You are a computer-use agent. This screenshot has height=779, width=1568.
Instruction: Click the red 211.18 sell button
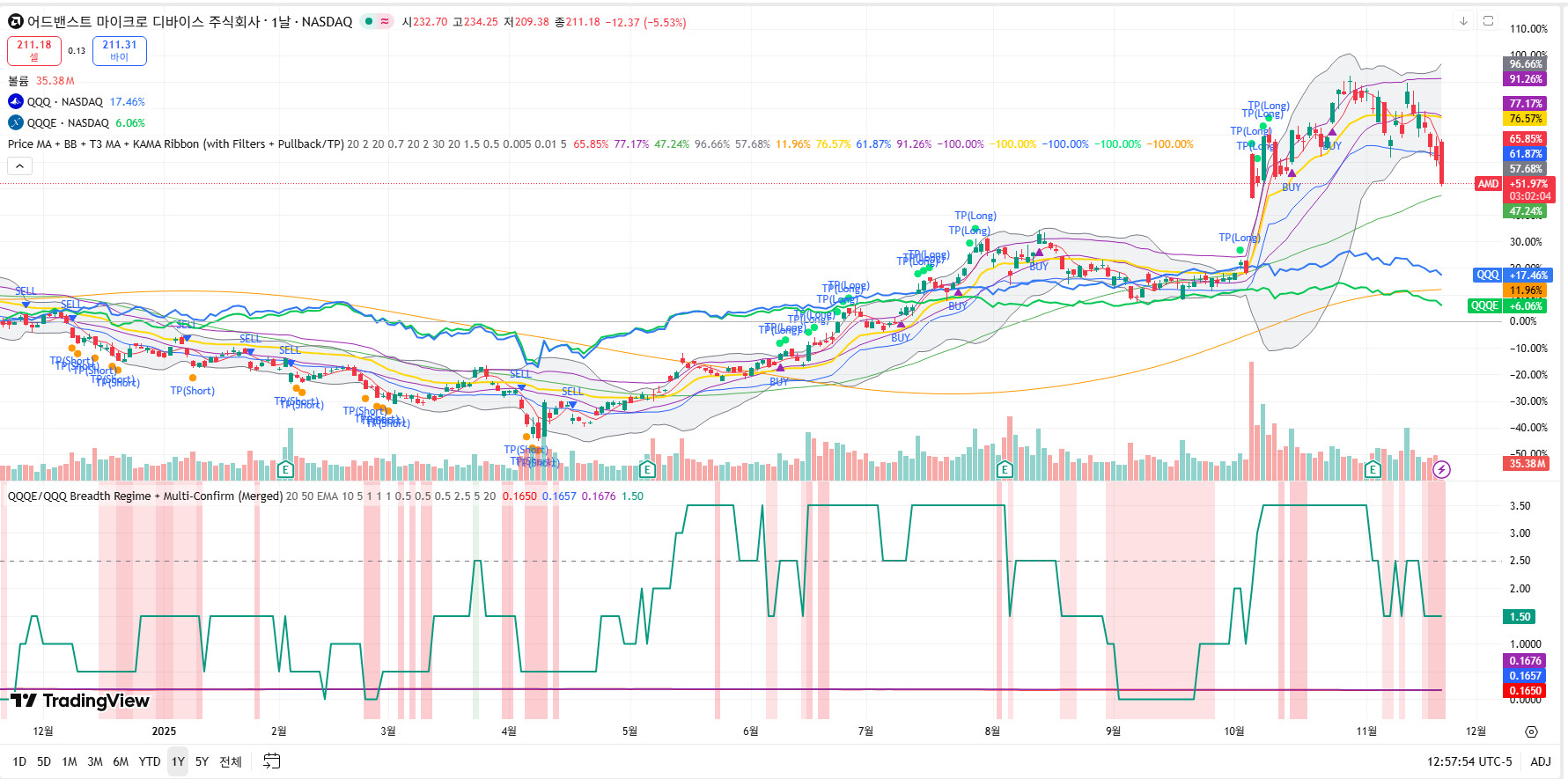tap(34, 50)
